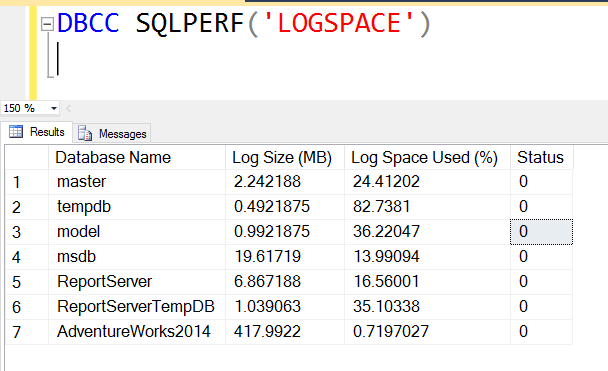Select log space used value 0.7197027
Screen dimensions: 608x371
point(427,332)
